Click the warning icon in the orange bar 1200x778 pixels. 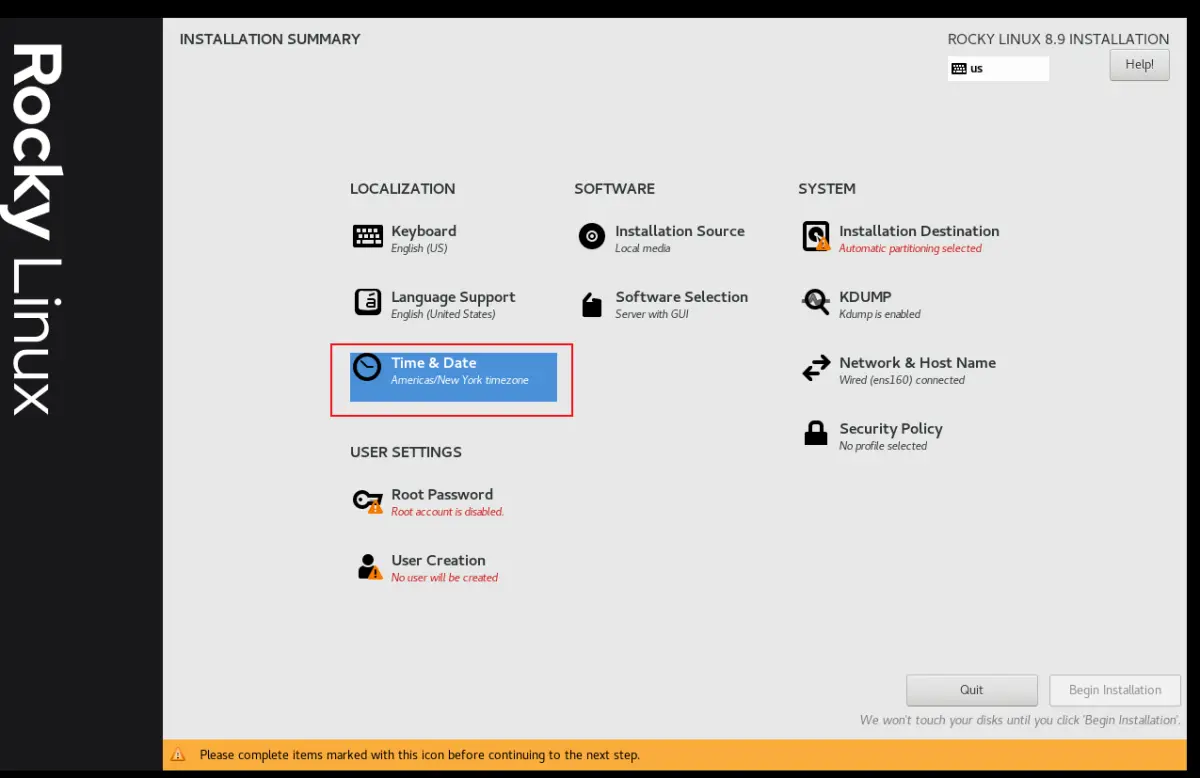[x=178, y=755]
